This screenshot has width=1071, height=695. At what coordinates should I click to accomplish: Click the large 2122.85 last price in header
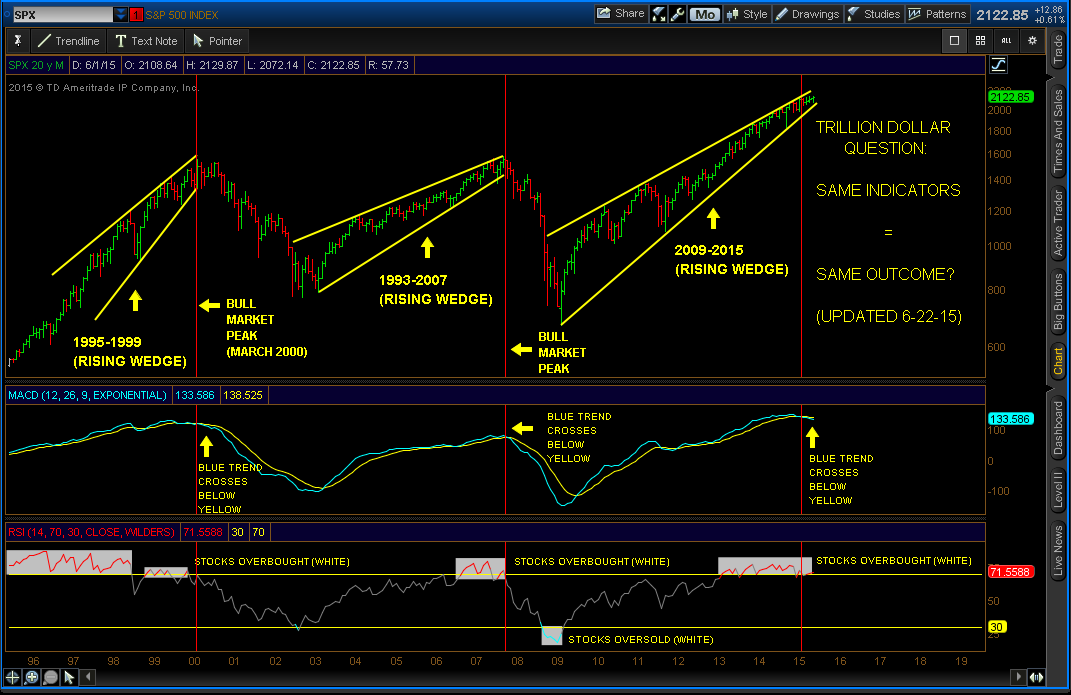(x=1002, y=15)
